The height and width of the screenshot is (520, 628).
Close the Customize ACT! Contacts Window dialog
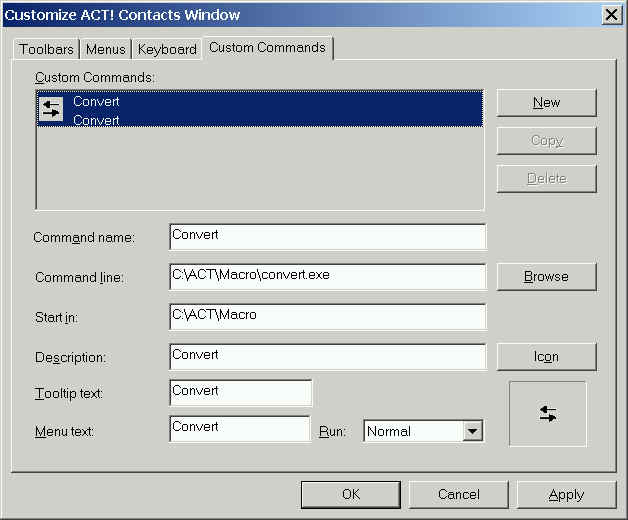(x=612, y=15)
